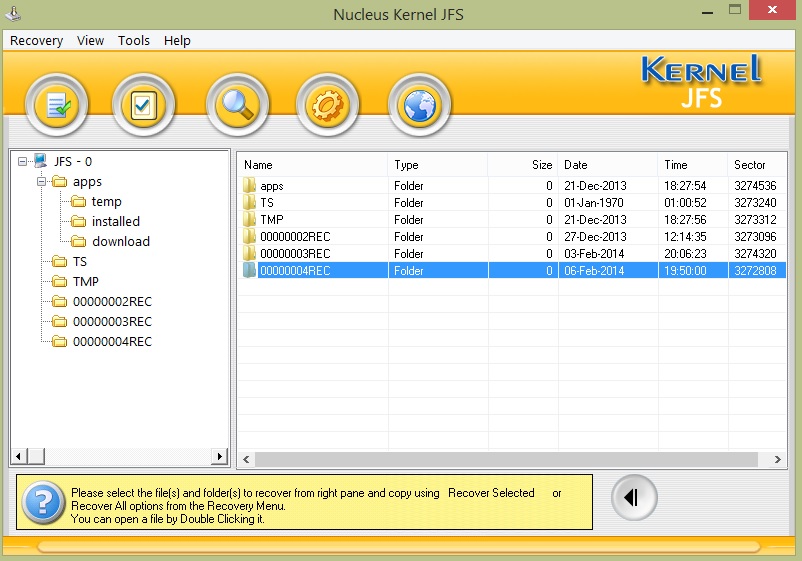The height and width of the screenshot is (561, 802).
Task: Open the View menu
Action: tap(91, 40)
